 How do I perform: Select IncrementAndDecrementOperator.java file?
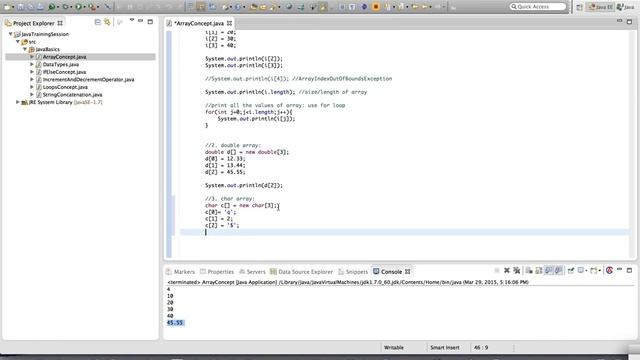[88, 80]
